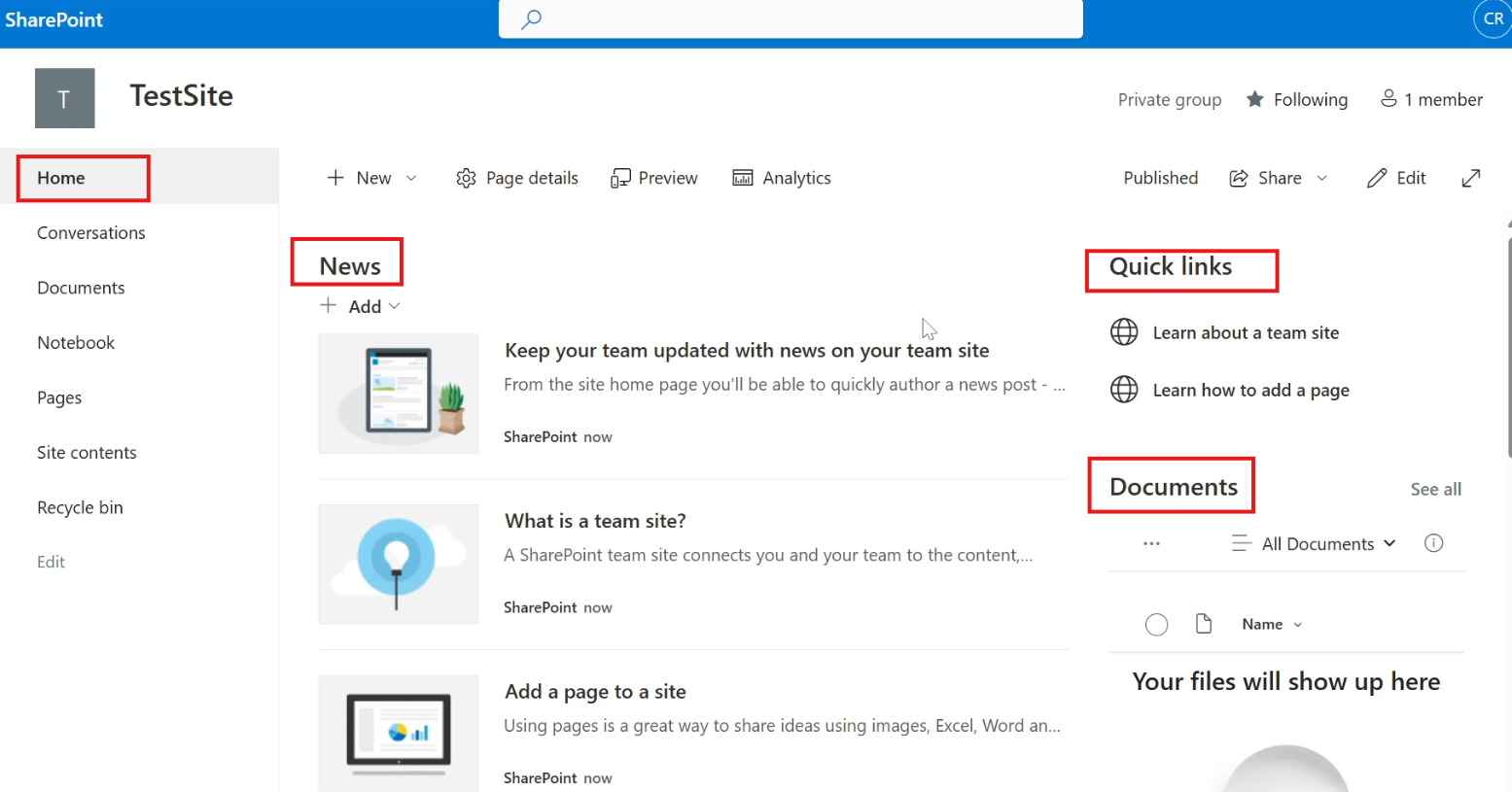Click Edit link under left navigation
Viewport: 1512px width, 792px height.
point(51,562)
